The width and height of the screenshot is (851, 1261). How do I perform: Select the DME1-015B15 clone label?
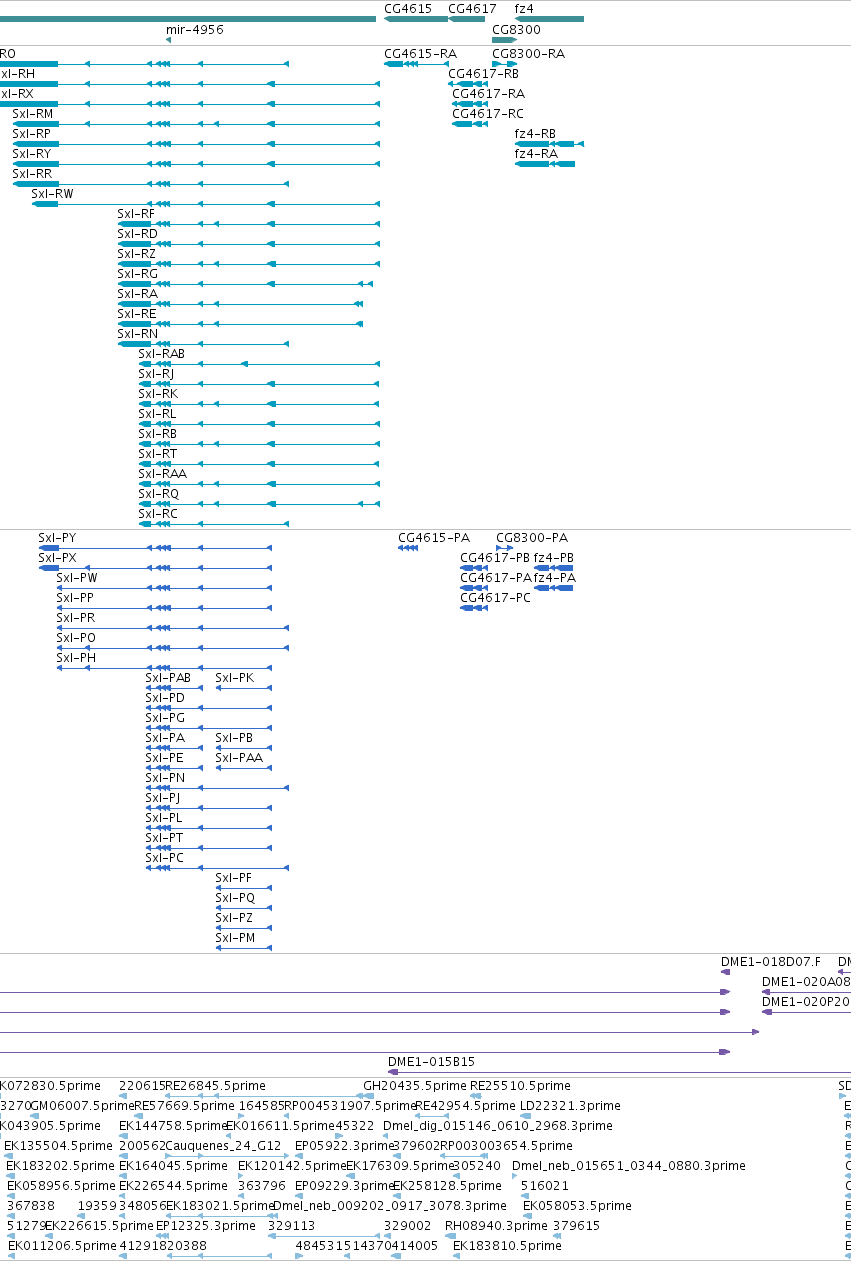tap(431, 1062)
